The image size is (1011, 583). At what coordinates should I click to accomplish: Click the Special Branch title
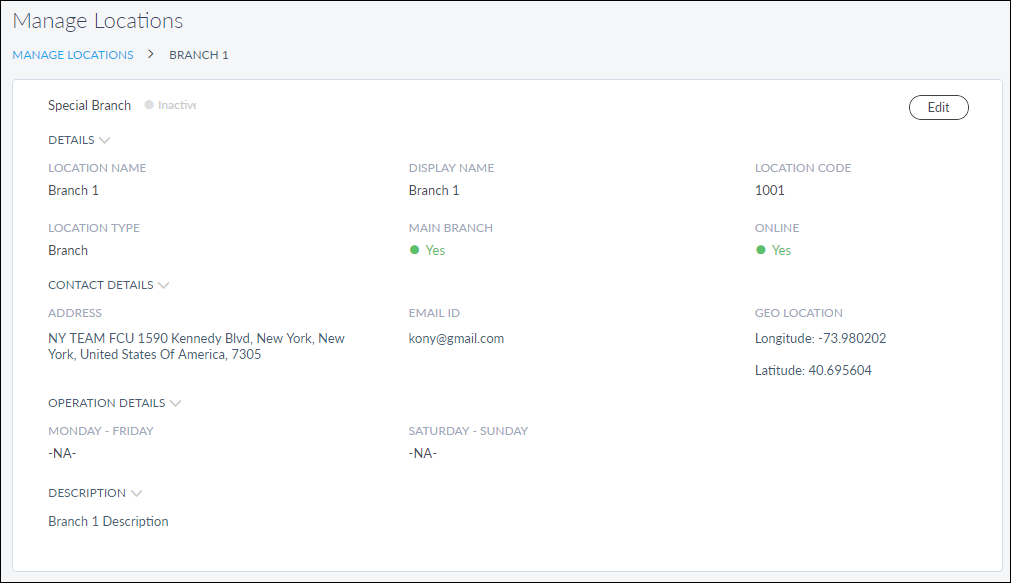click(89, 105)
